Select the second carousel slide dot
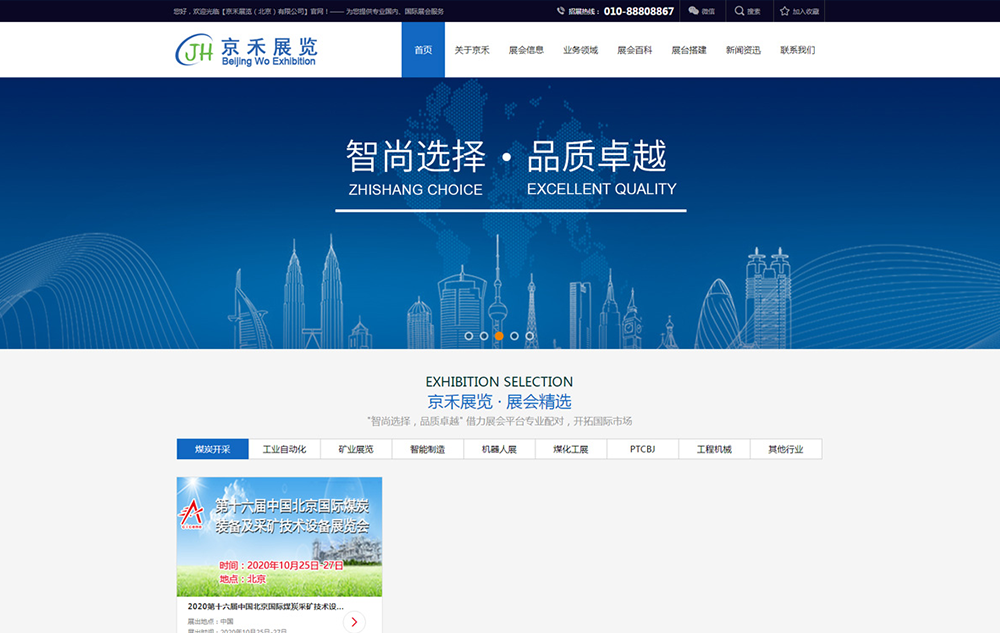Image resolution: width=1000 pixels, height=633 pixels. click(x=484, y=336)
